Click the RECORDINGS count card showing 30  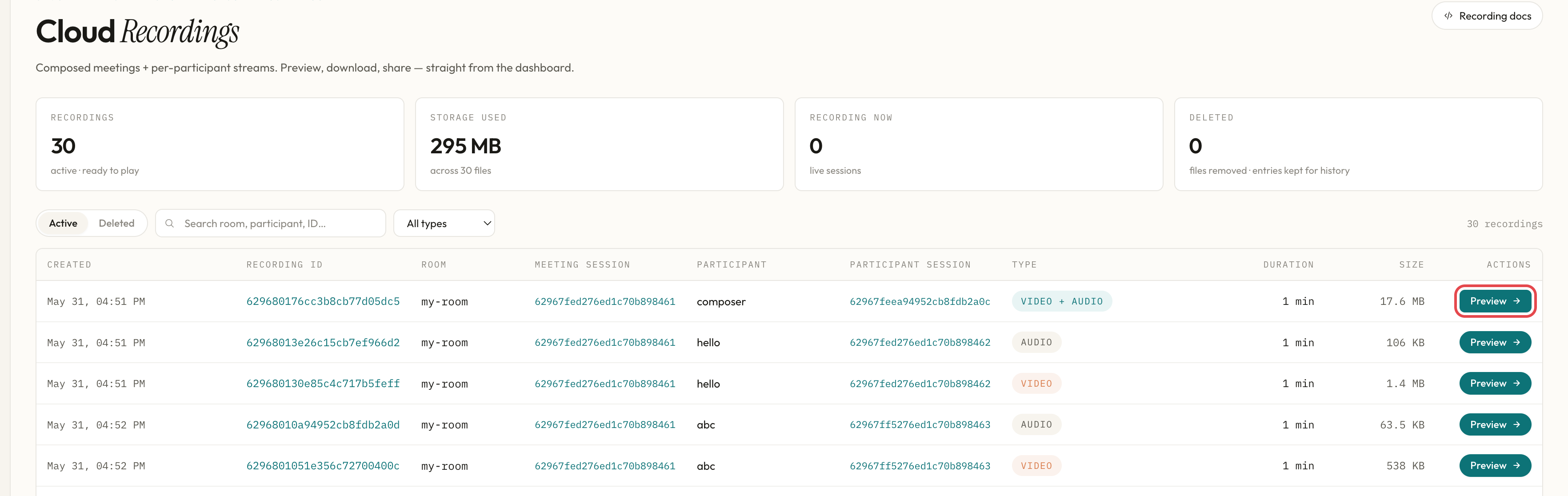(220, 144)
